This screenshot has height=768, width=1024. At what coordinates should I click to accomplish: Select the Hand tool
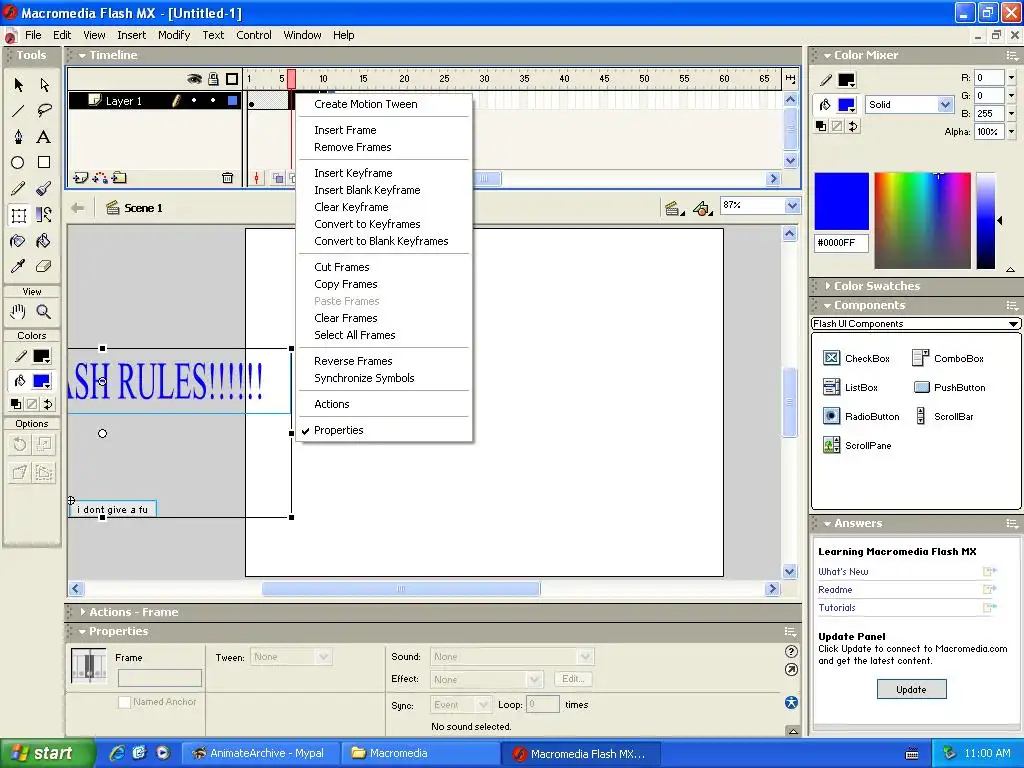tap(18, 312)
